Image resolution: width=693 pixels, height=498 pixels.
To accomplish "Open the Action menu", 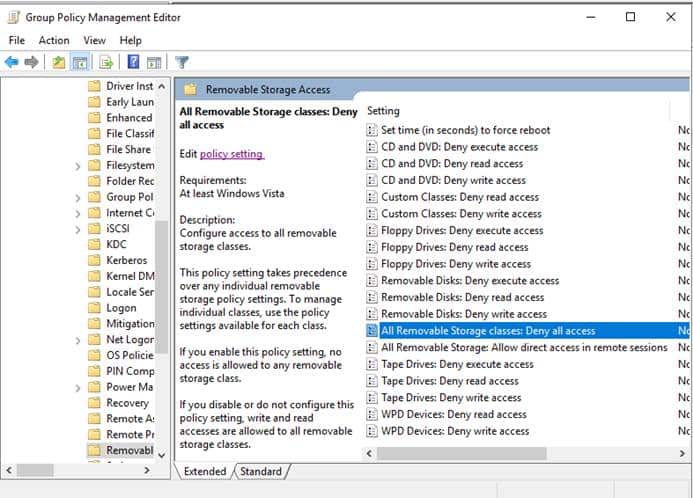I will click(x=54, y=40).
